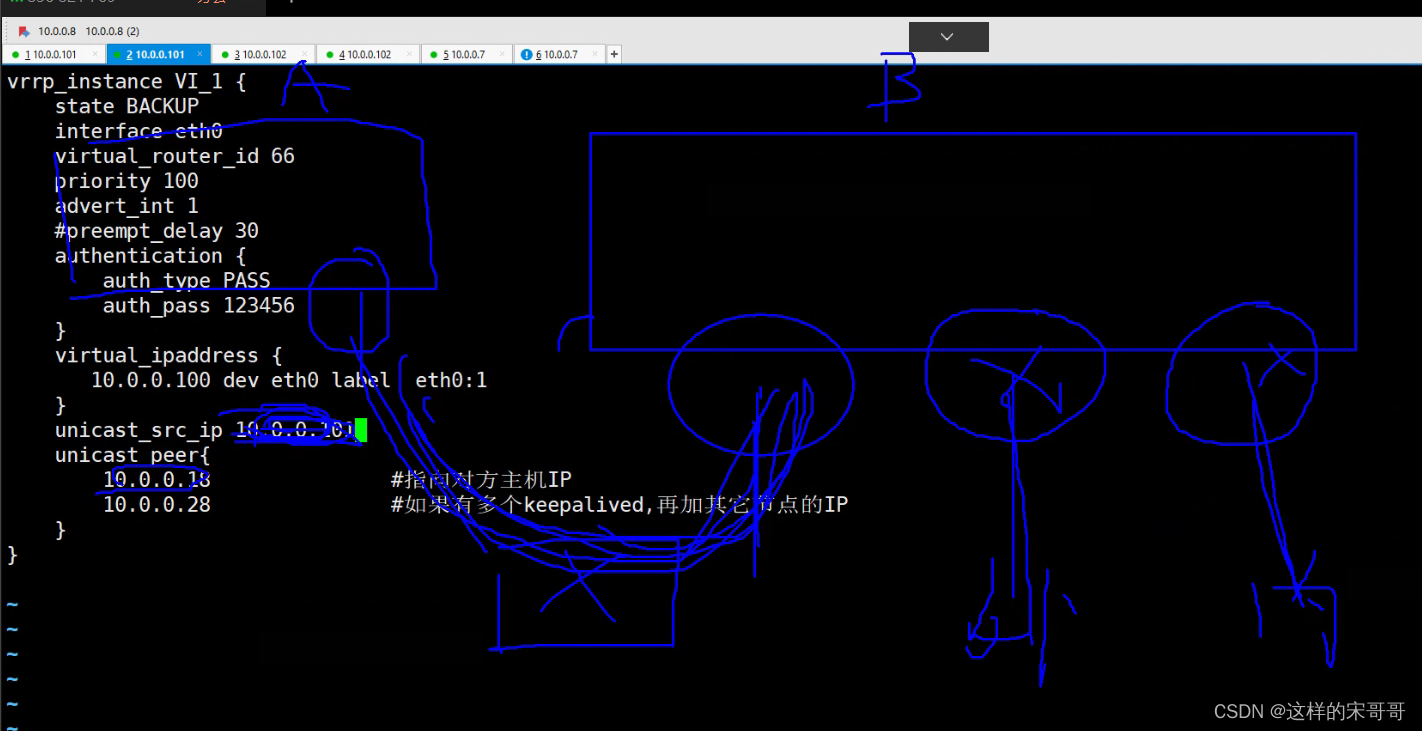
Task: Click '10.0.0.100 dev eth0 label eth0:1' line
Action: [x=289, y=380]
